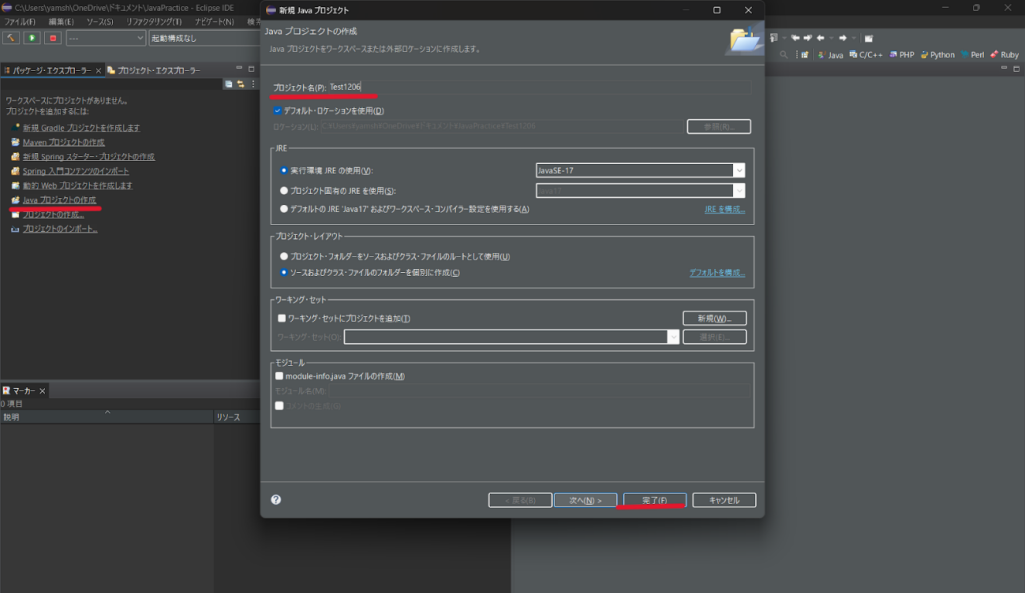Image resolution: width=1025 pixels, height=593 pixels.
Task: Click the help question mark icon in the dialog
Action: 276,500
